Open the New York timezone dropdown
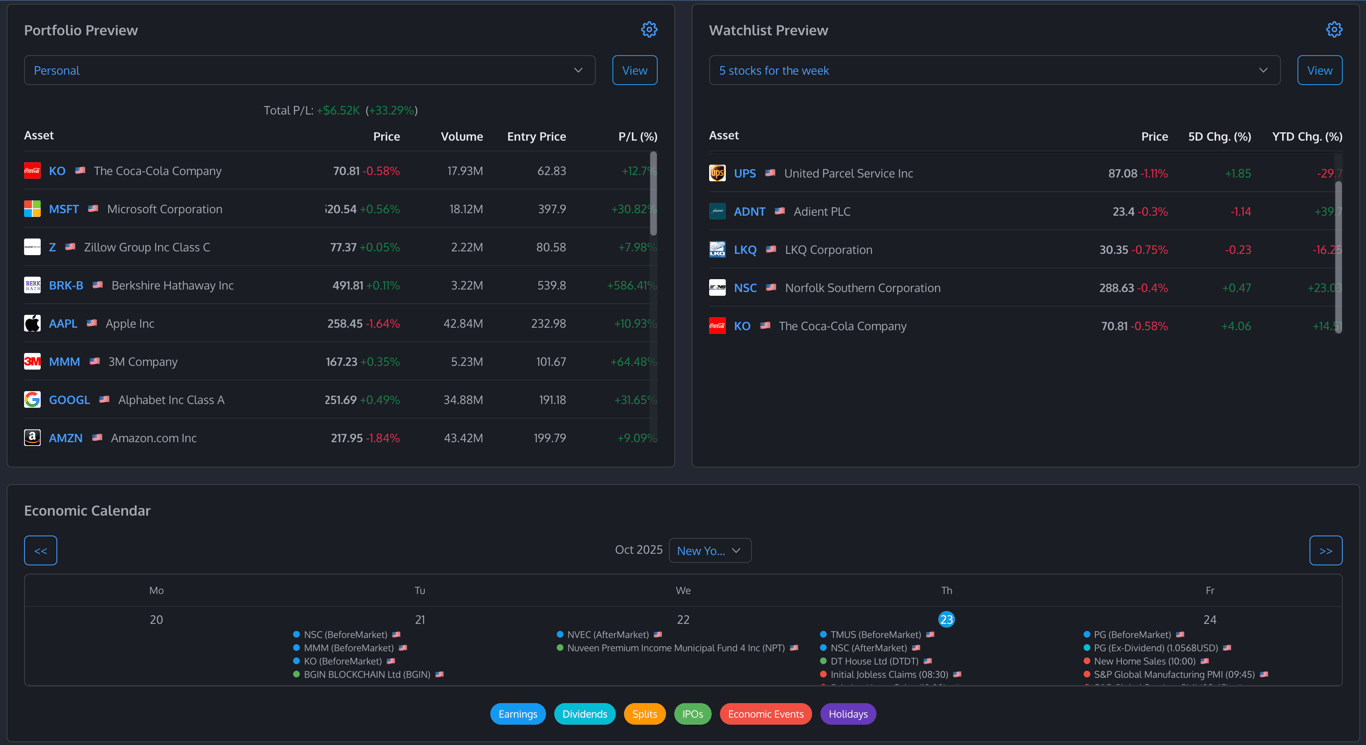This screenshot has height=745, width=1366. point(710,551)
